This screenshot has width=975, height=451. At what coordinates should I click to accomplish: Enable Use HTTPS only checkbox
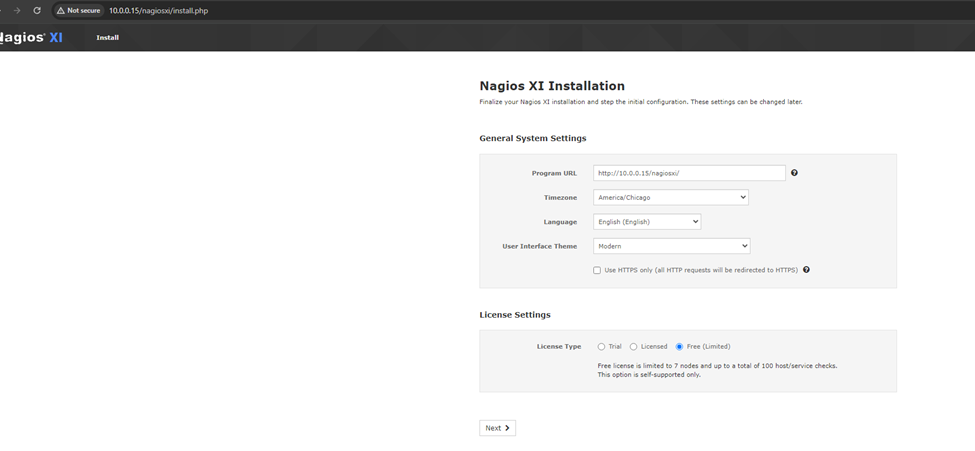(x=597, y=271)
